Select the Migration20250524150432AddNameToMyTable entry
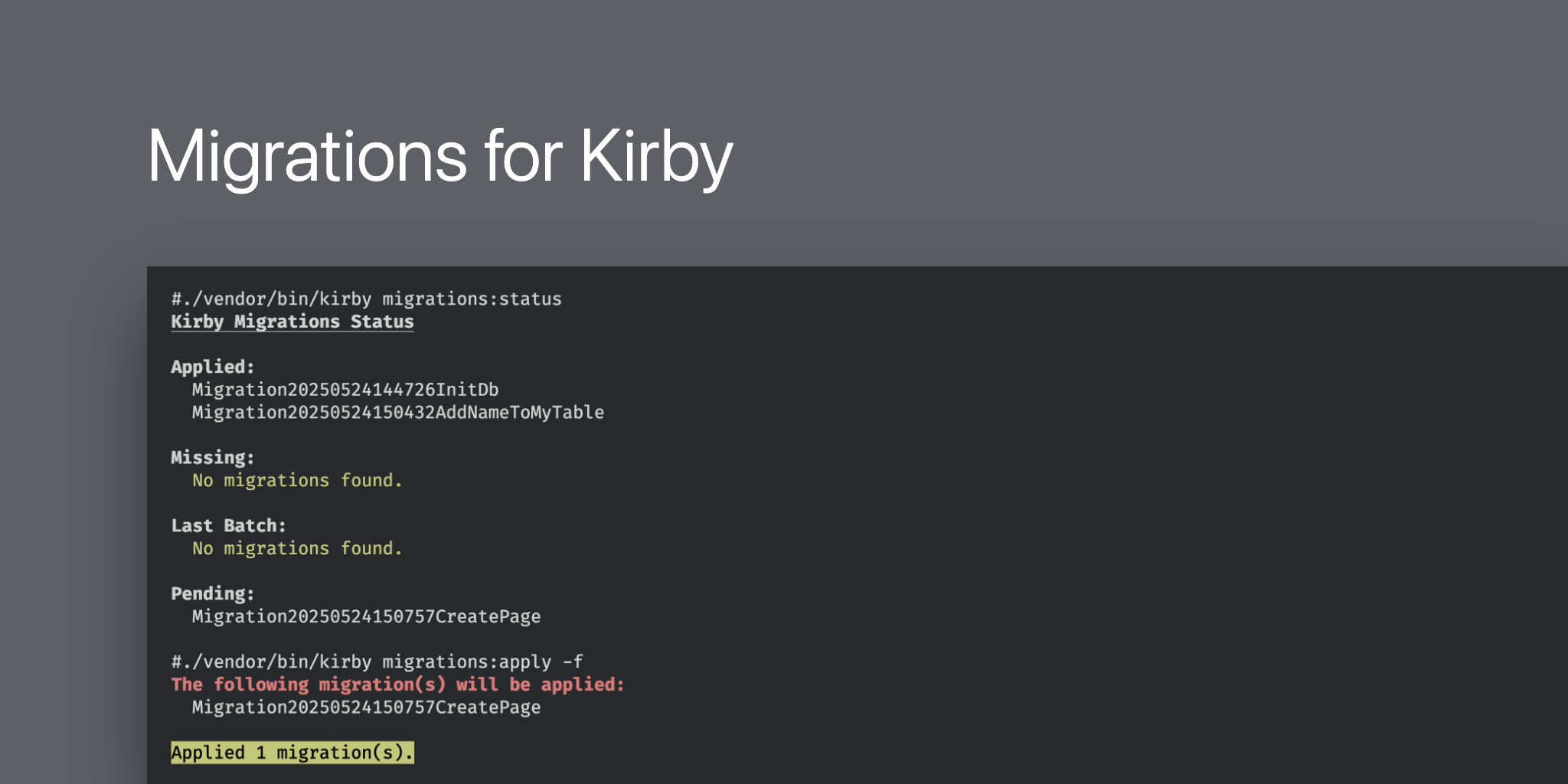This screenshot has height=784, width=1568. tap(397, 413)
